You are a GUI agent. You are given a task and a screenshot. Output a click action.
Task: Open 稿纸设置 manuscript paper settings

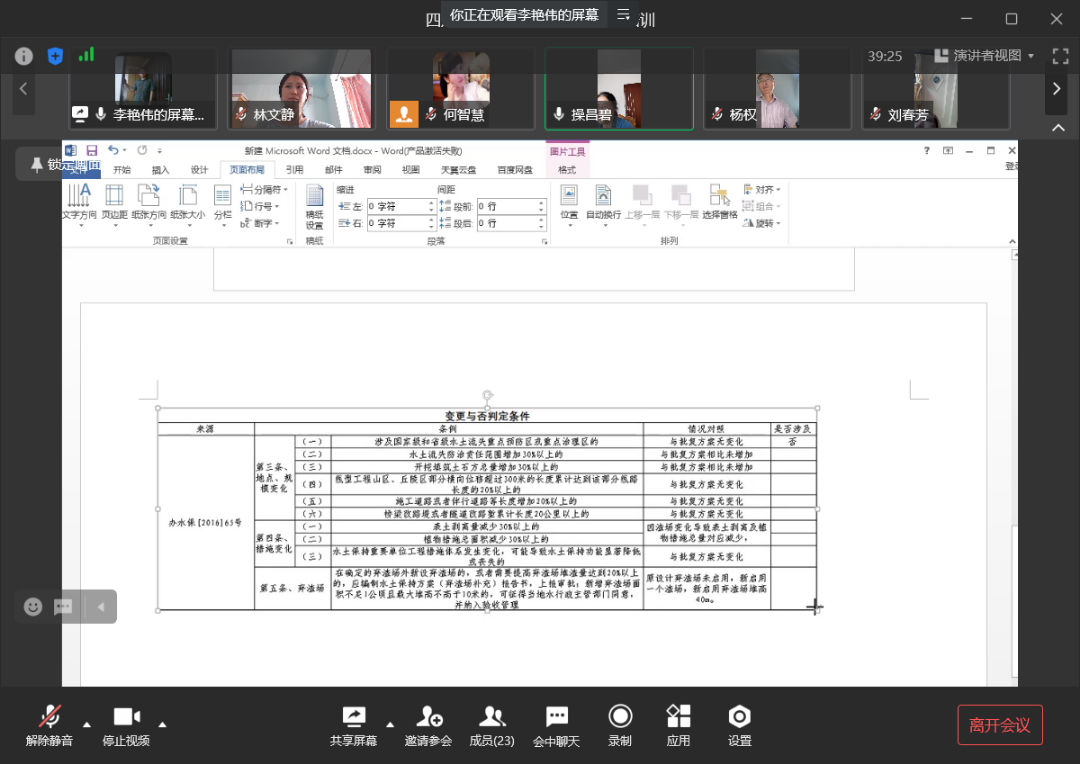click(x=315, y=207)
